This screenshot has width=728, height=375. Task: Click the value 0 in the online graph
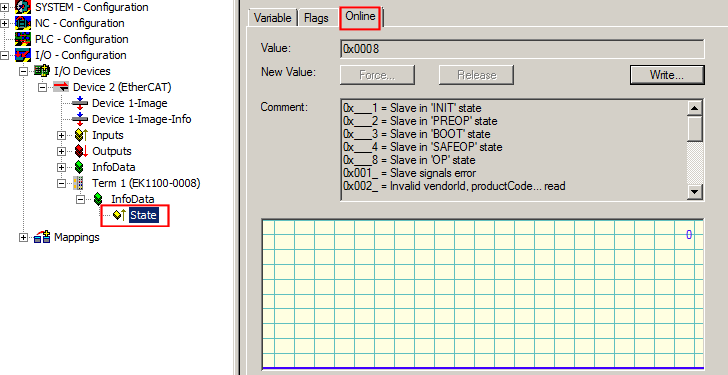point(689,235)
